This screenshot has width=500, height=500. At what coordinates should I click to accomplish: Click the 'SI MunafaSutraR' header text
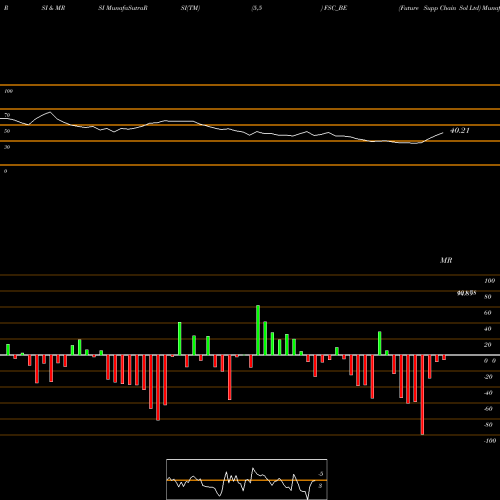pyautogui.click(x=123, y=8)
